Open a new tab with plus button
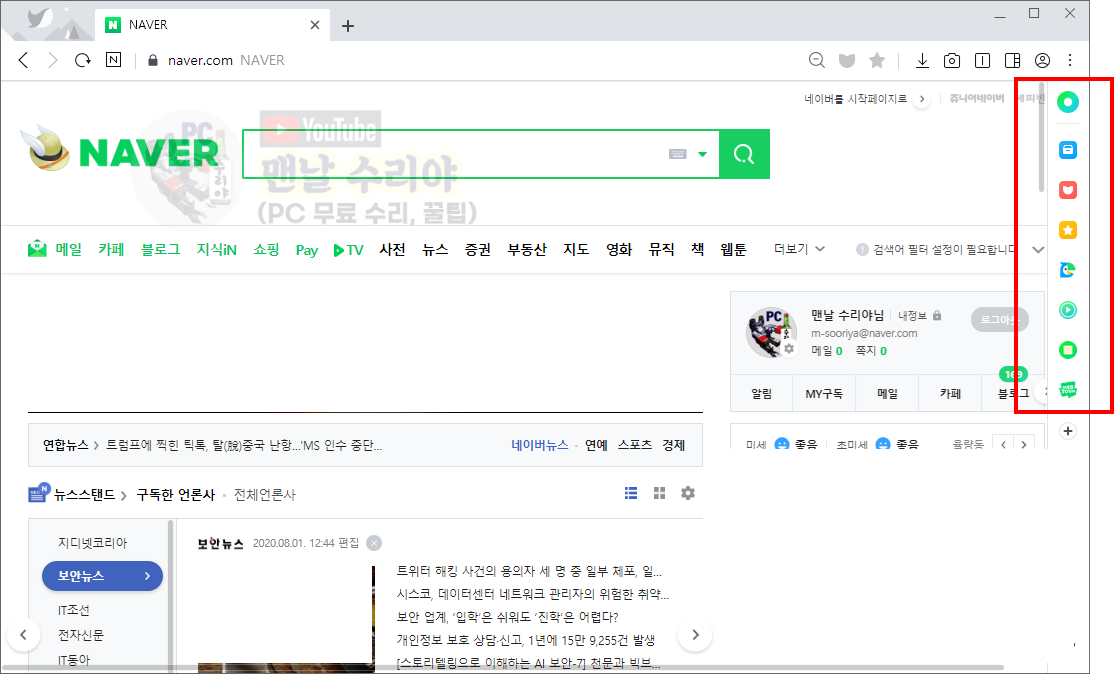Viewport: 1114px width, 674px height. (x=347, y=26)
